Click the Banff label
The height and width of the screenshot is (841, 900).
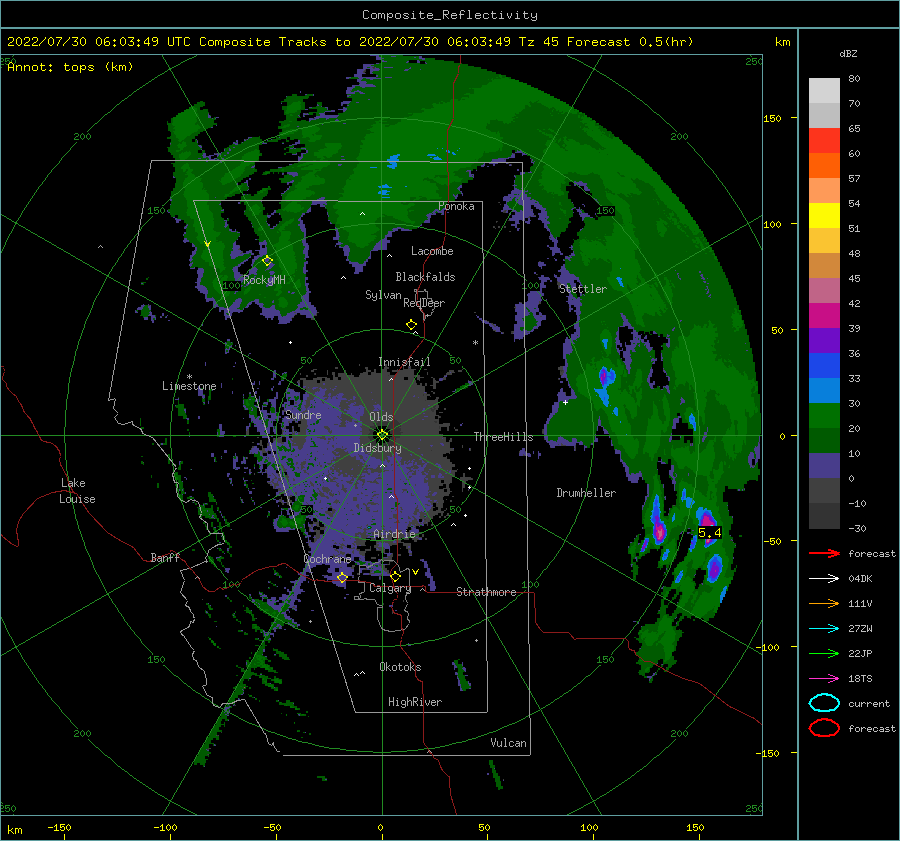point(165,557)
